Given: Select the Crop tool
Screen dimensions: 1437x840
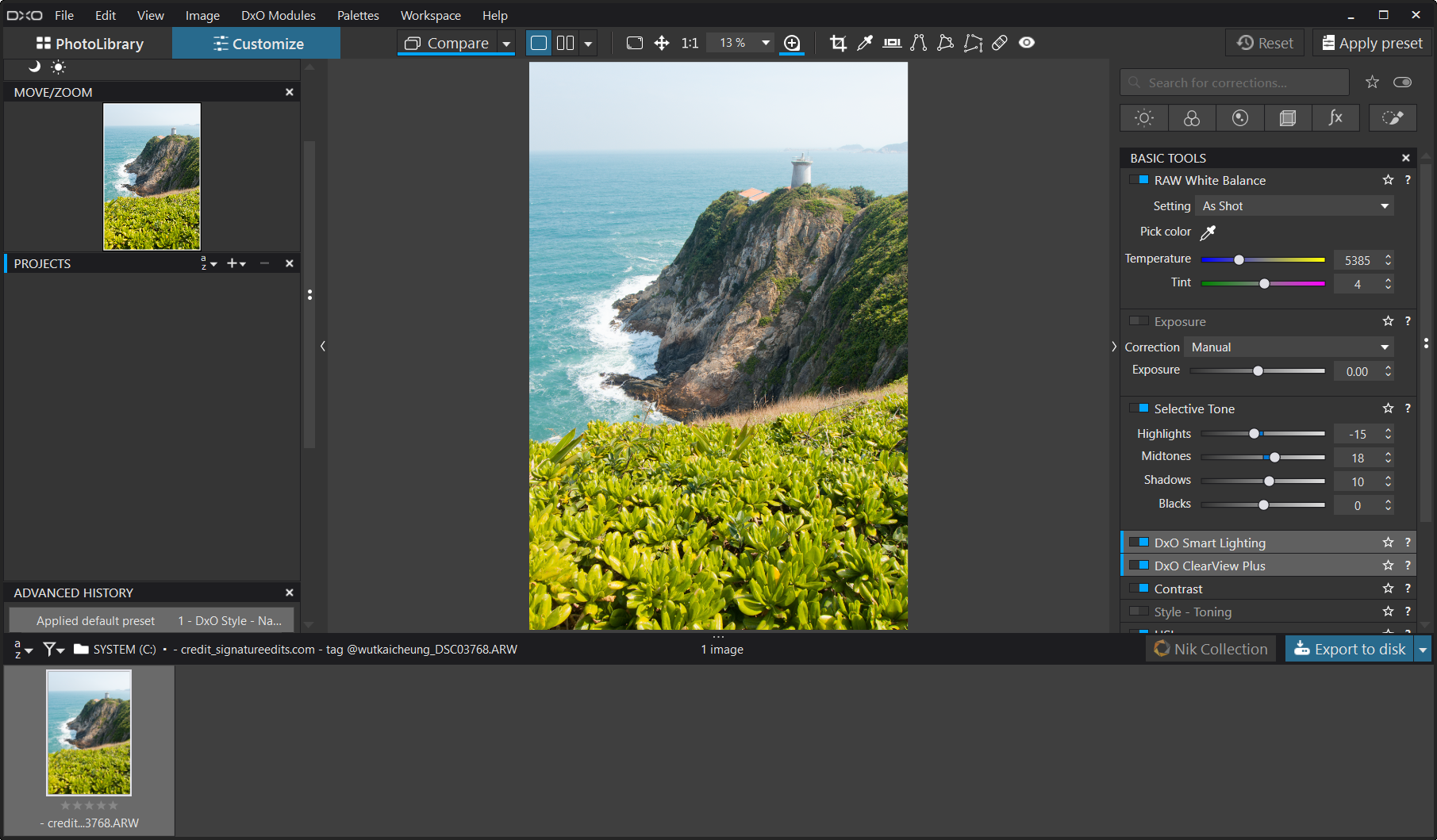Looking at the screenshot, I should pos(836,43).
